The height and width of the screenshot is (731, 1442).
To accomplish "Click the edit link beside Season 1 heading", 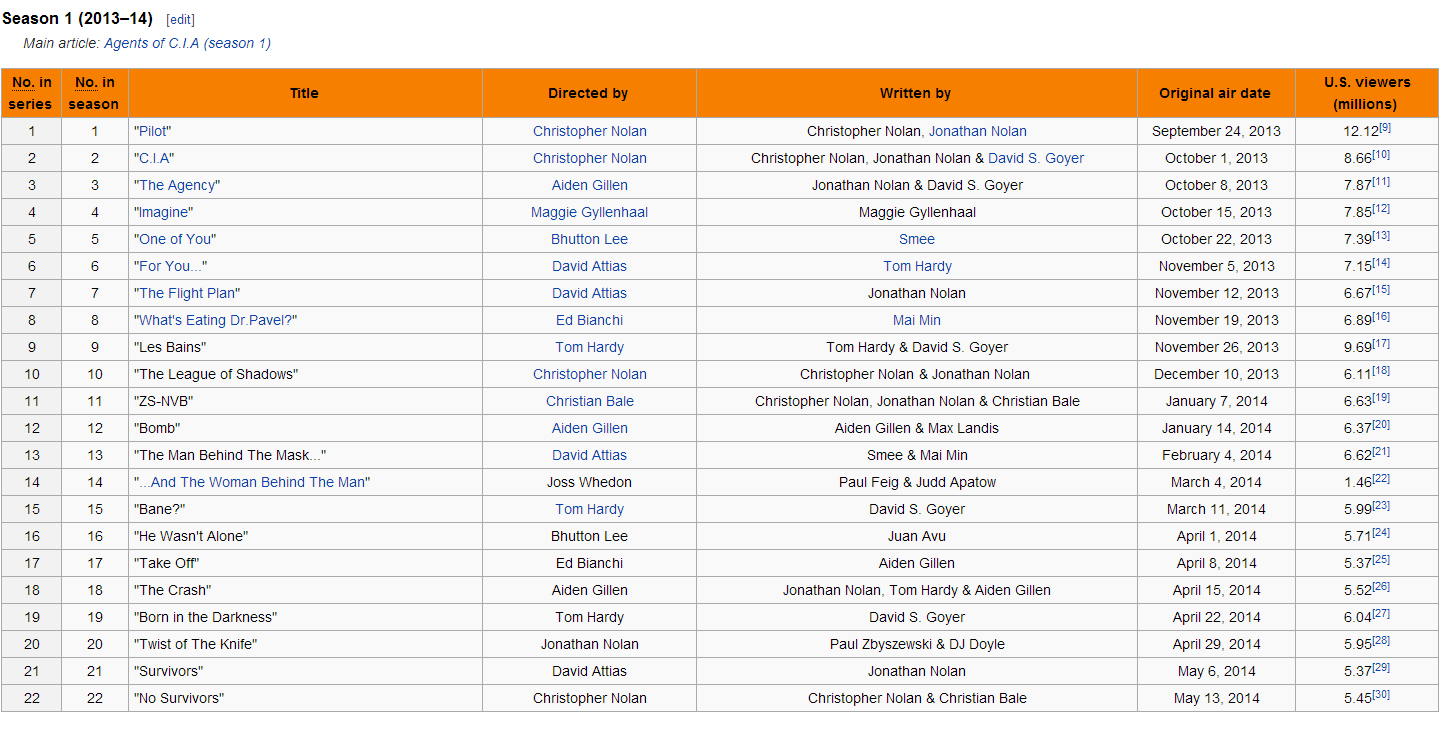I will tap(180, 20).
